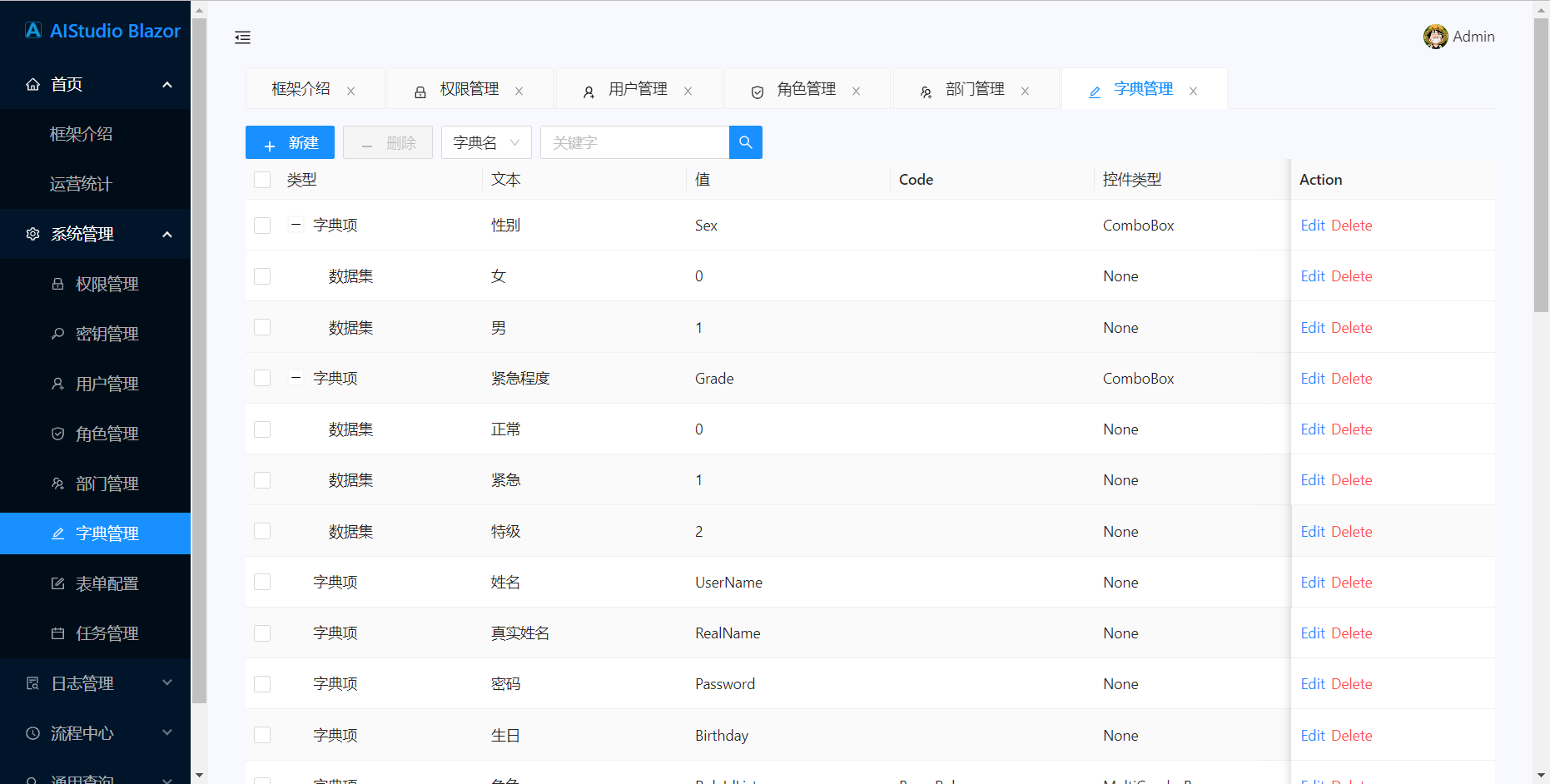The width and height of the screenshot is (1550, 784).
Task: Open 密钥管理 via its key icon
Action: click(57, 334)
